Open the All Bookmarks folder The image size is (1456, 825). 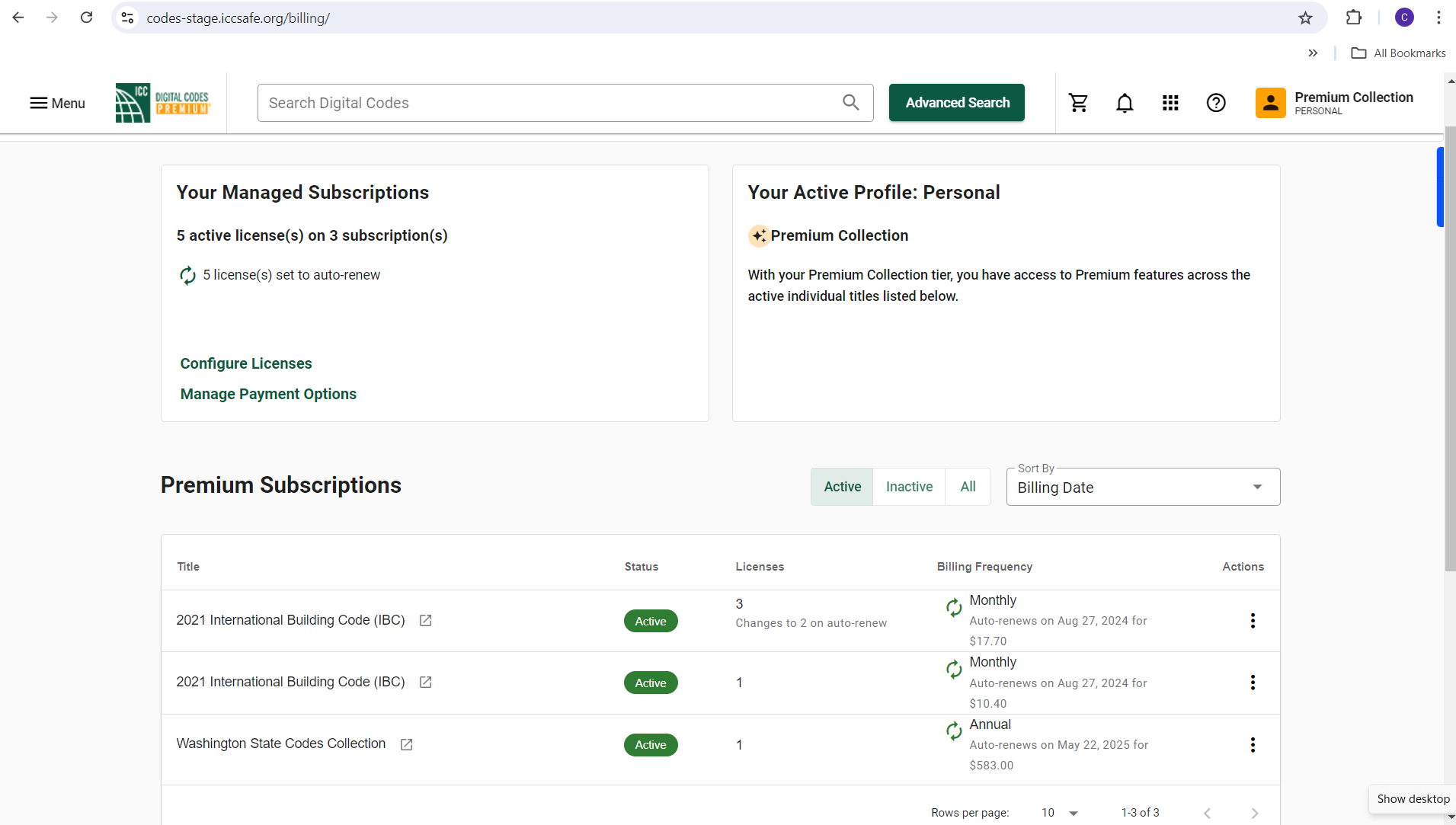[x=1399, y=53]
